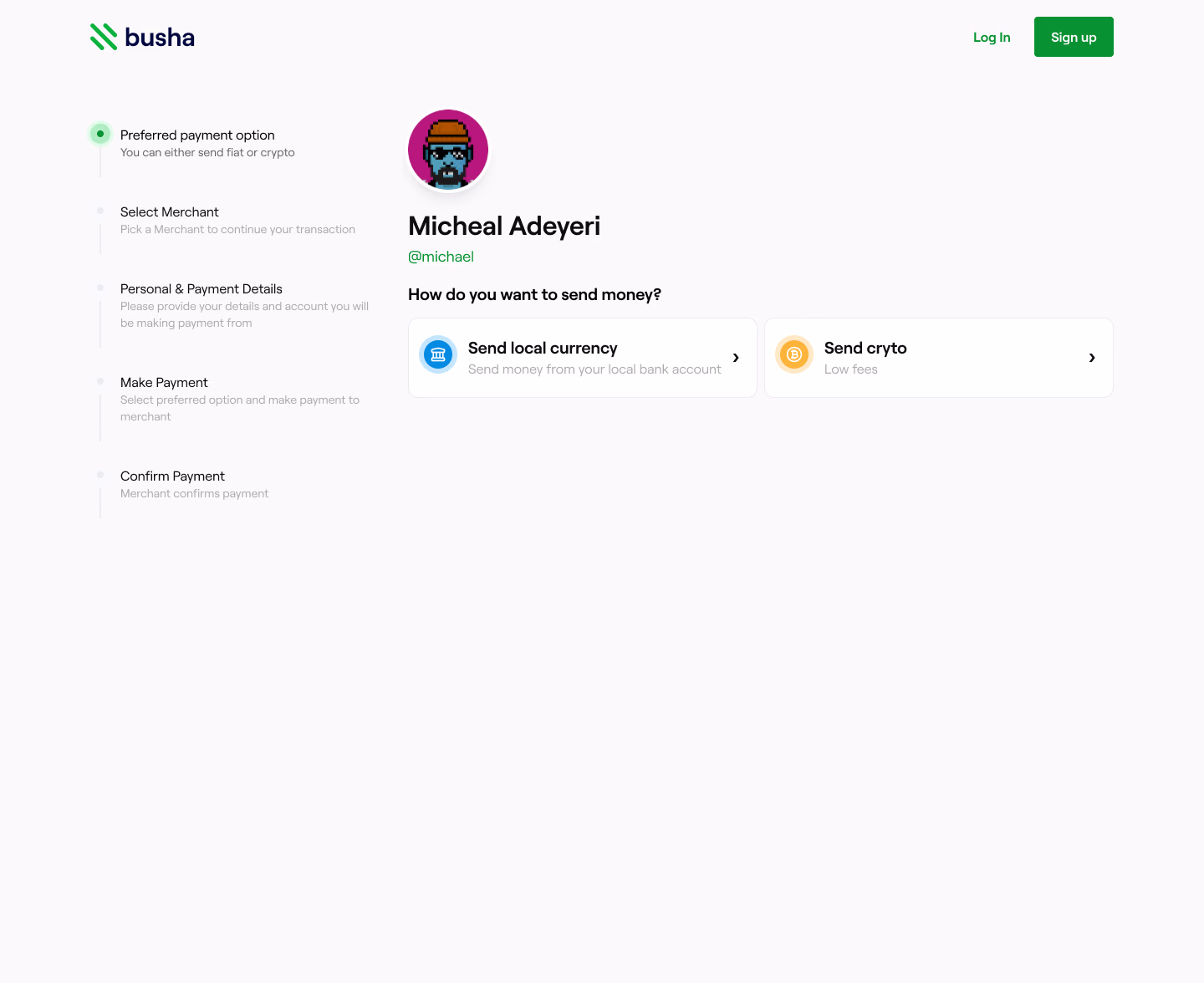Open the Send cryto chevron arrow
Screen dimensions: 1204x983
point(1092,358)
